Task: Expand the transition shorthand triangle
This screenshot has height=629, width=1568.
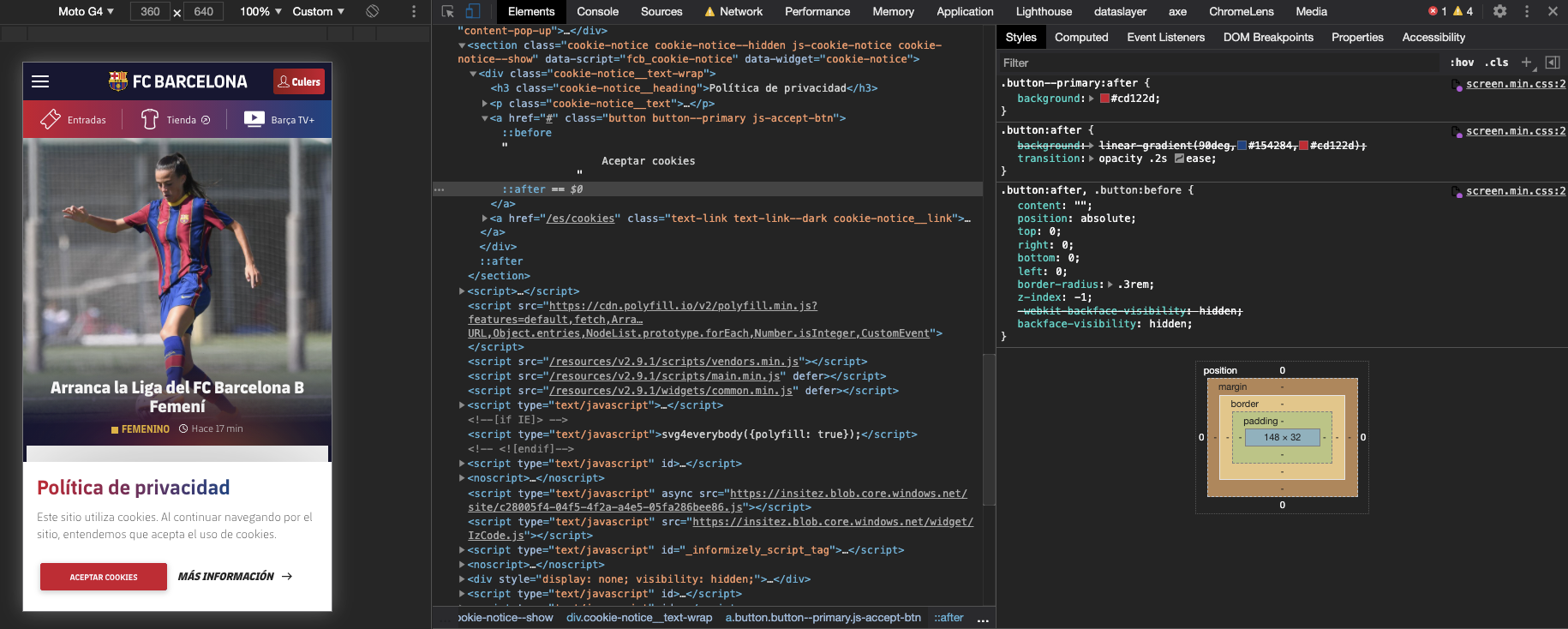Action: [1092, 159]
